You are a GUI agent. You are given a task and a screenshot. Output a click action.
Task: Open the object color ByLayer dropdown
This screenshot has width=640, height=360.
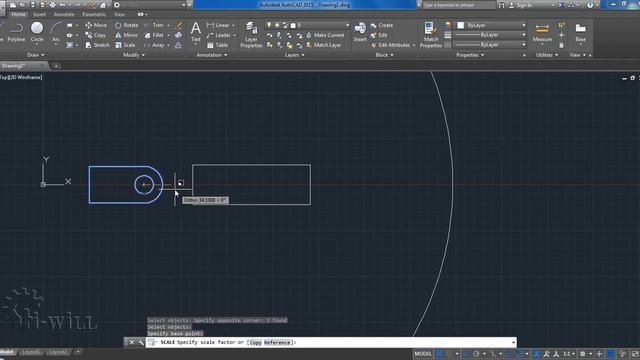coord(491,25)
